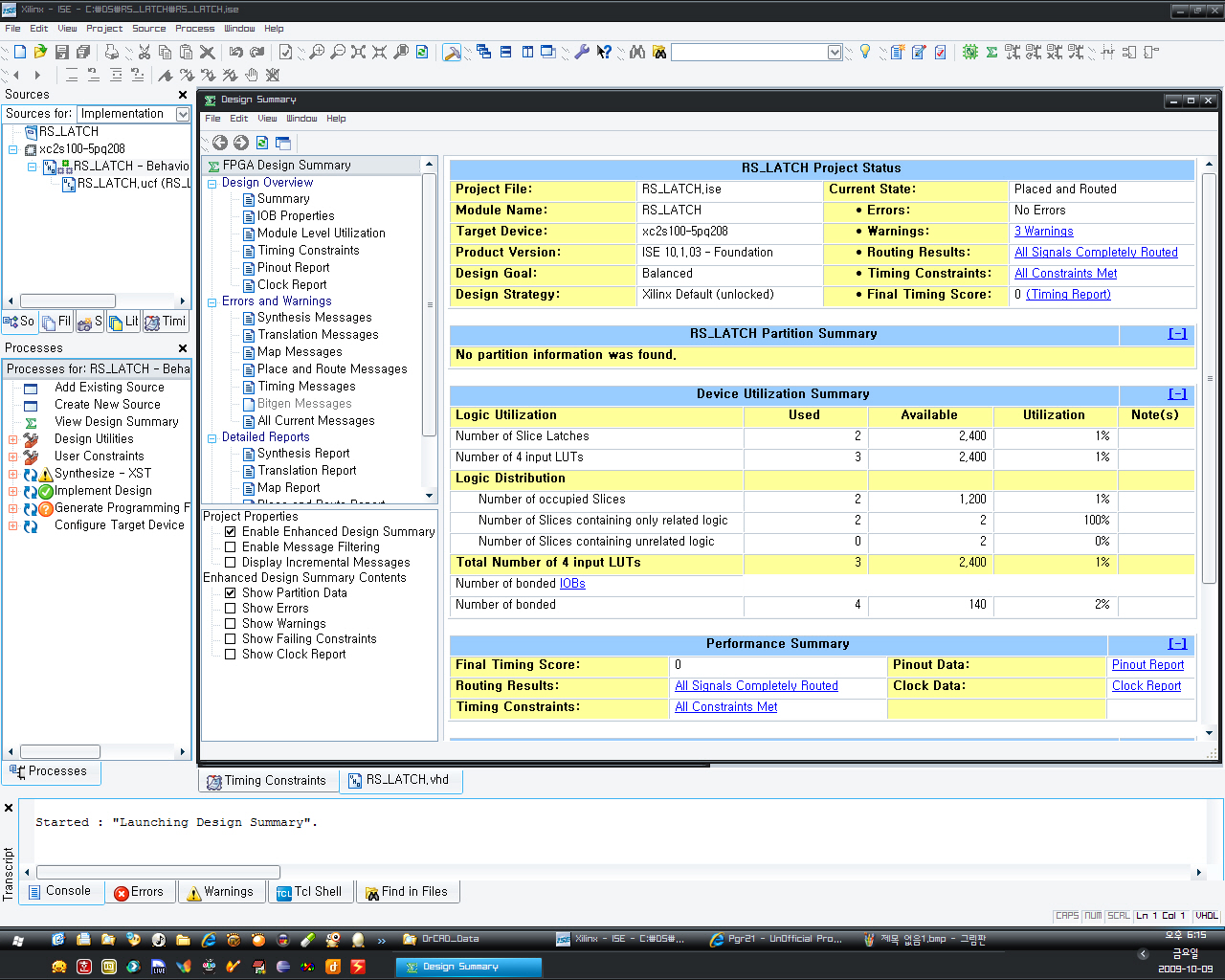The image size is (1225, 980).
Task: Collapse the Device Utilization Summary section
Action: pyautogui.click(x=1177, y=394)
